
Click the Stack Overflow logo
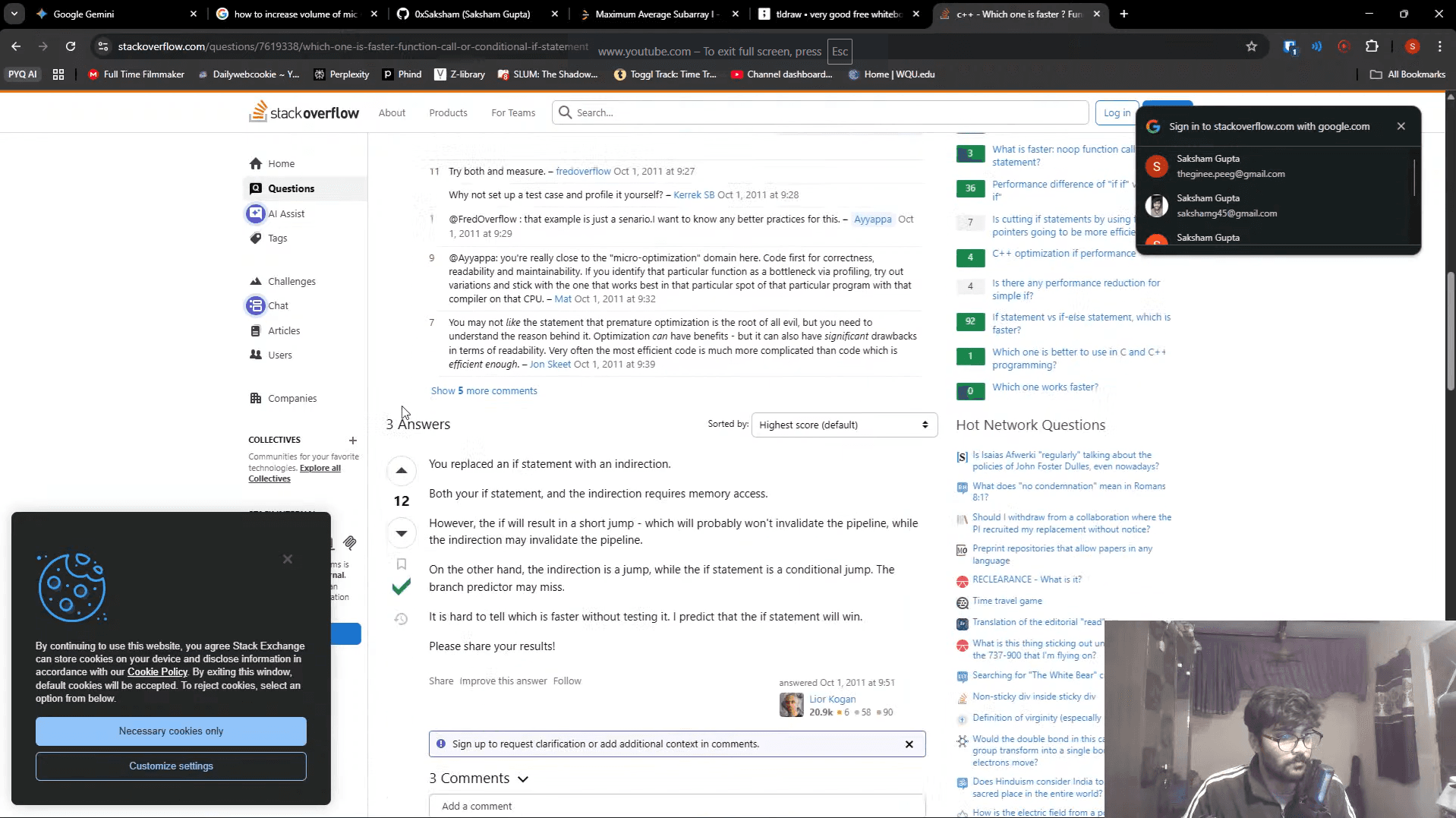click(x=304, y=112)
